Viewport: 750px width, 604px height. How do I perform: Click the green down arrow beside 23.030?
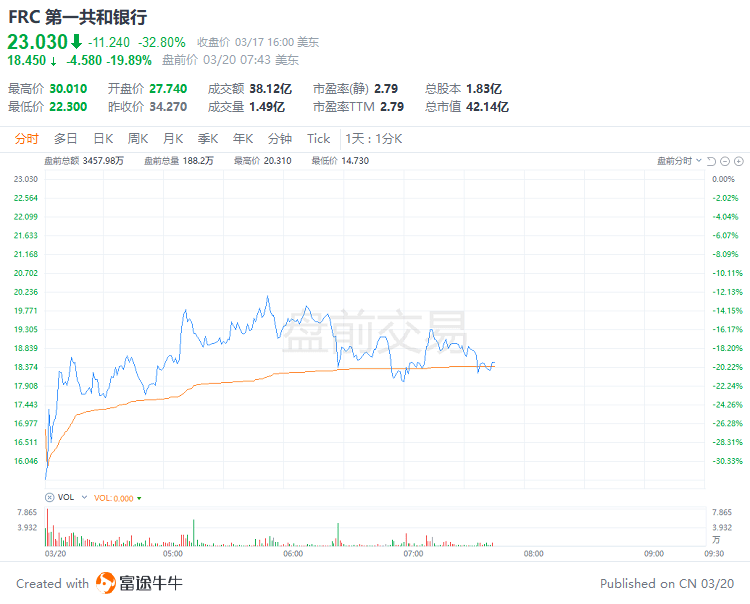click(76, 42)
